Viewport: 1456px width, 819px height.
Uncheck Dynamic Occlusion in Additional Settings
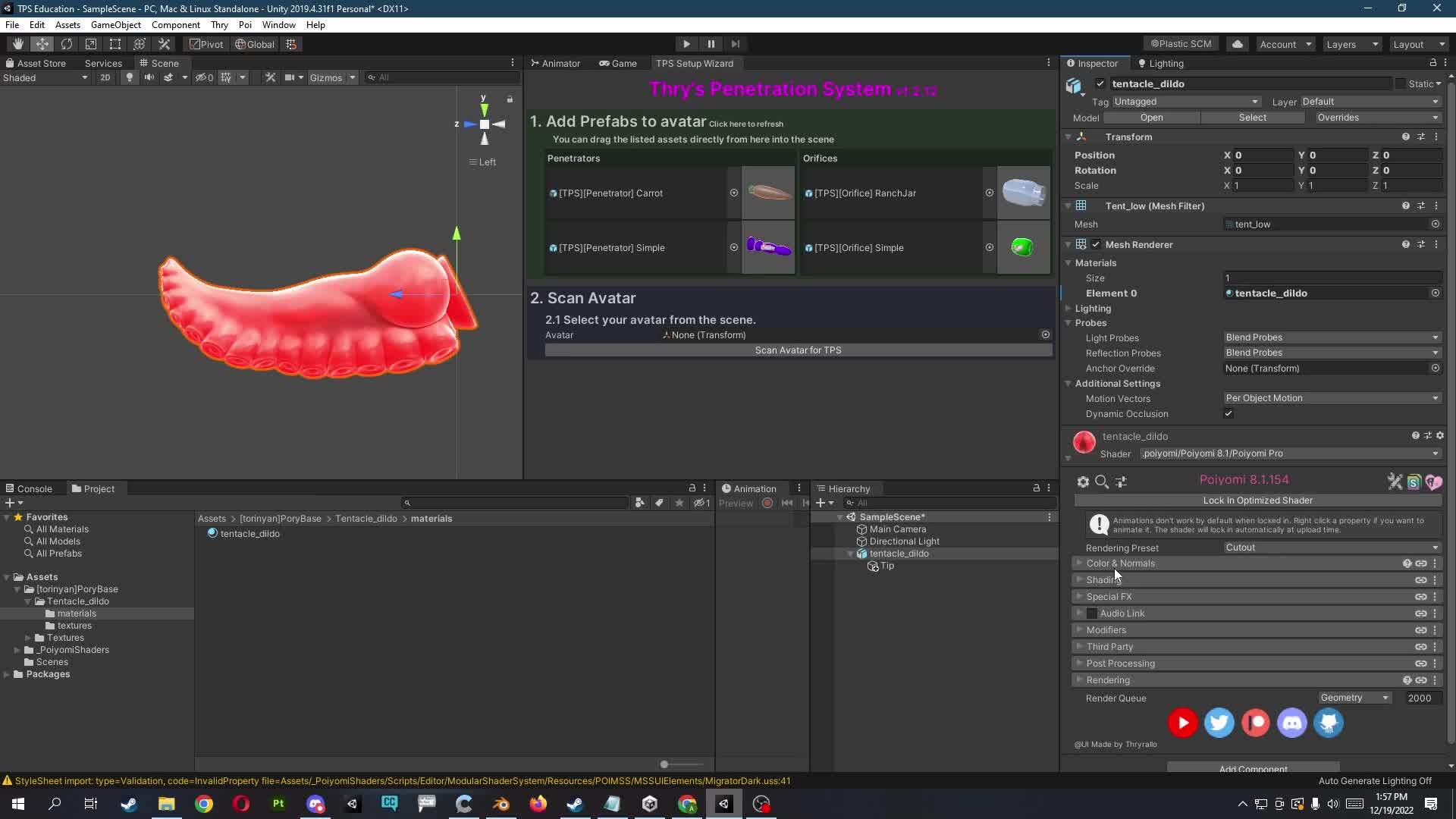[1228, 414]
